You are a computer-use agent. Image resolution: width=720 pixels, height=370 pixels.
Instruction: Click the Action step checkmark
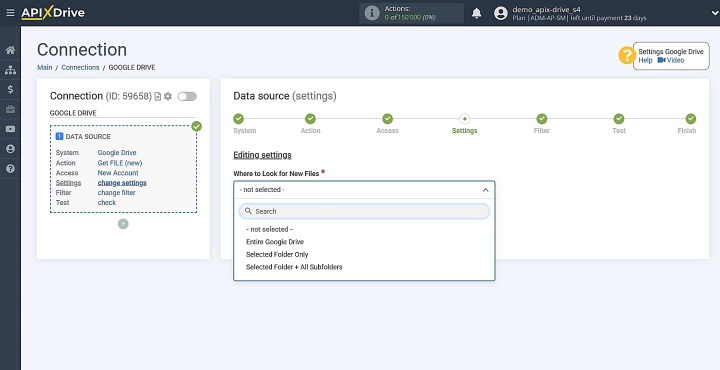coord(310,119)
